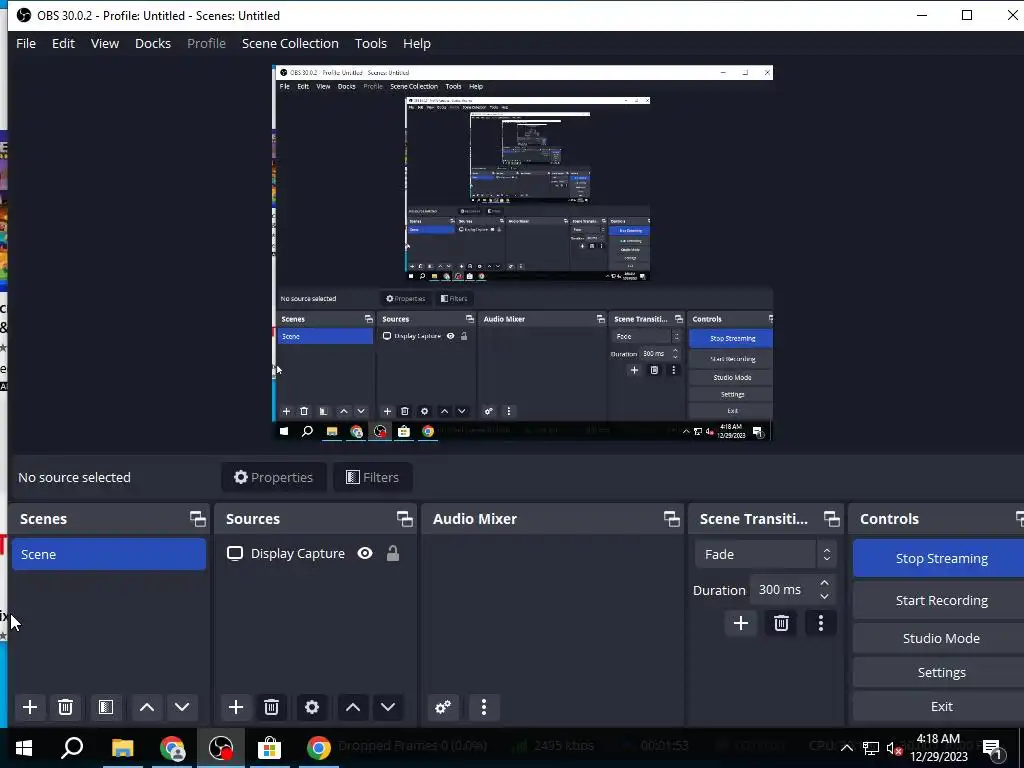Open the File menu

pos(26,44)
